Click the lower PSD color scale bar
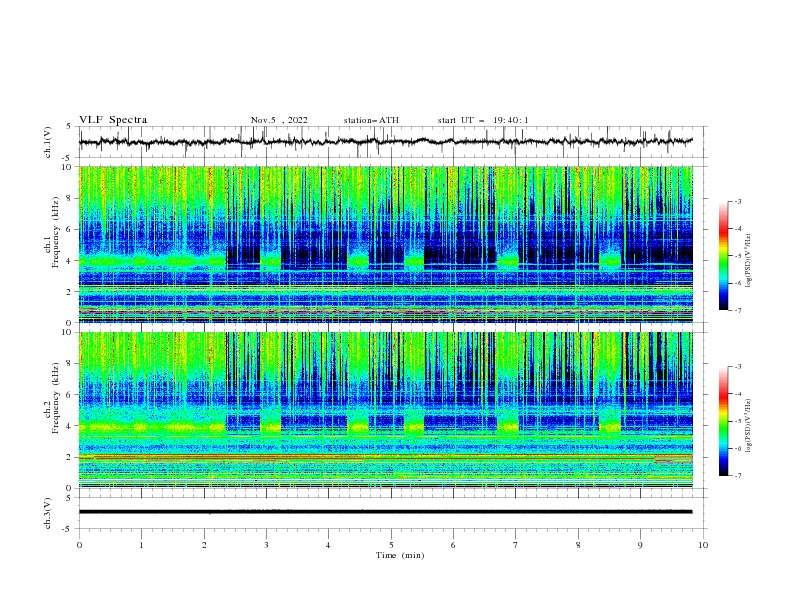 [x=723, y=421]
